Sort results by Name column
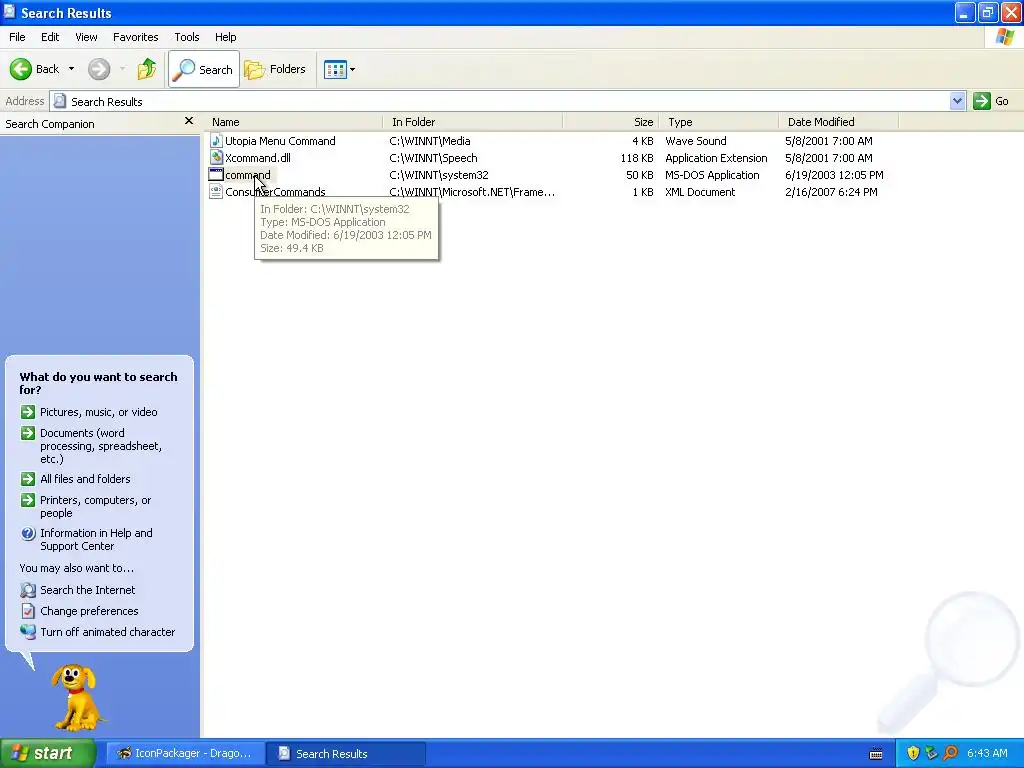1024x768 pixels. coord(295,122)
